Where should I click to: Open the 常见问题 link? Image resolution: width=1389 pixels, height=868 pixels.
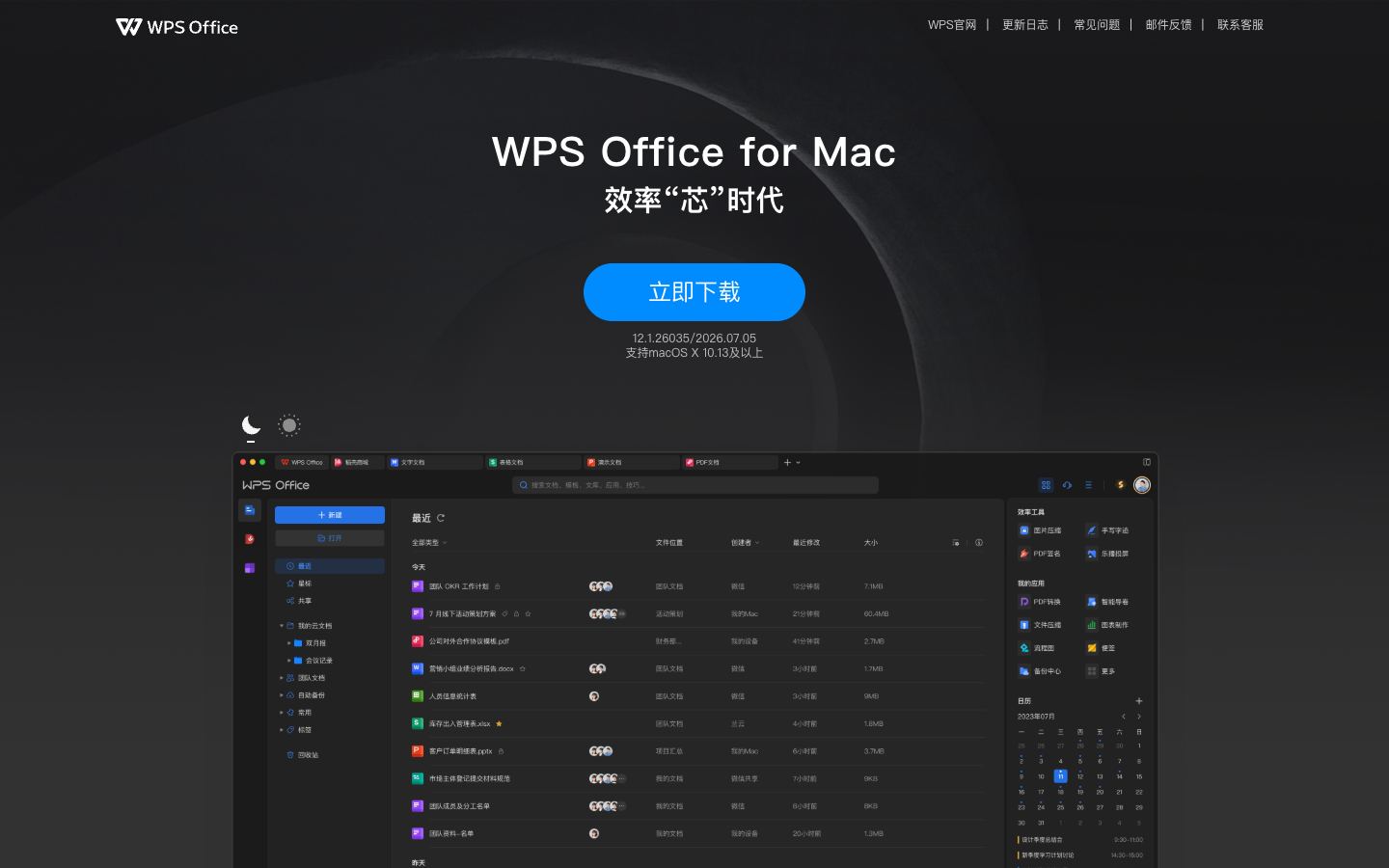pyautogui.click(x=1097, y=25)
